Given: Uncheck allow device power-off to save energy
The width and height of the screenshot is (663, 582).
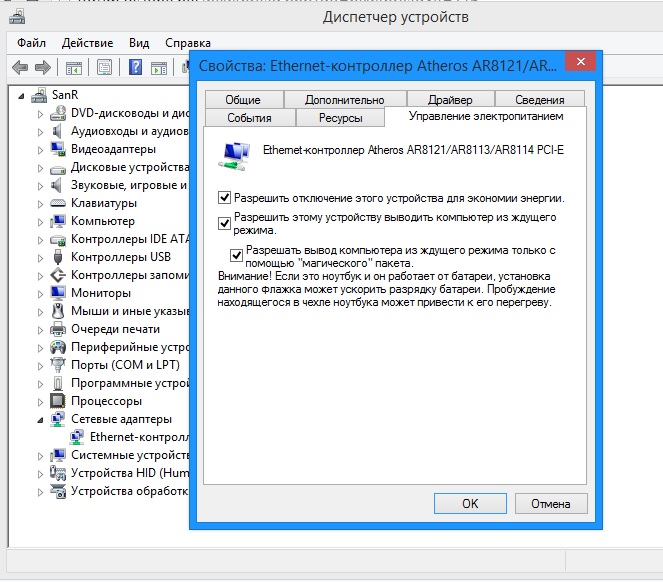Looking at the screenshot, I should [x=225, y=198].
